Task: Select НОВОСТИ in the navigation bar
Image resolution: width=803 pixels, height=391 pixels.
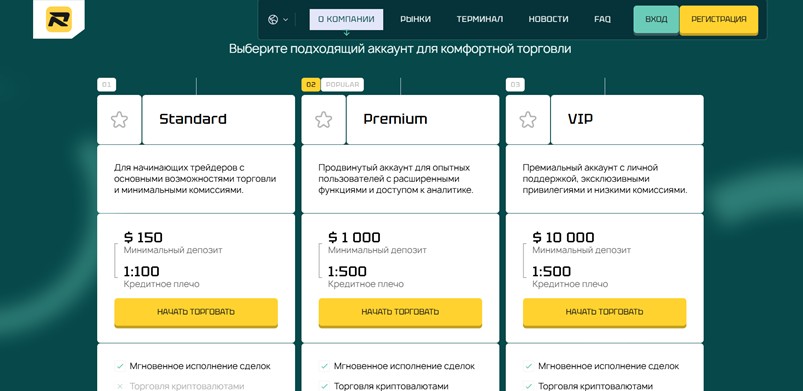Action: click(x=548, y=19)
